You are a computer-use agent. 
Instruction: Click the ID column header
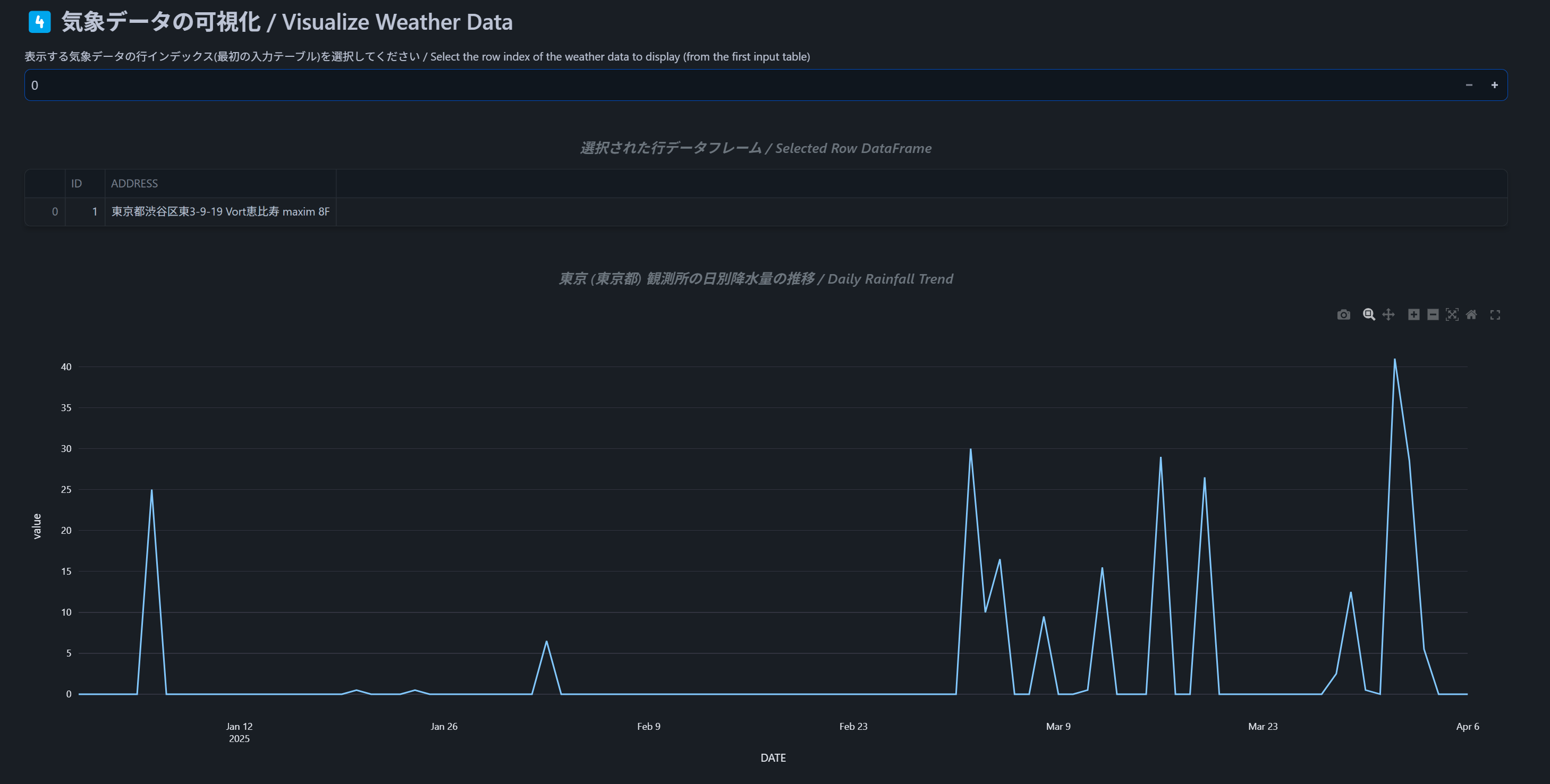pyautogui.click(x=85, y=183)
